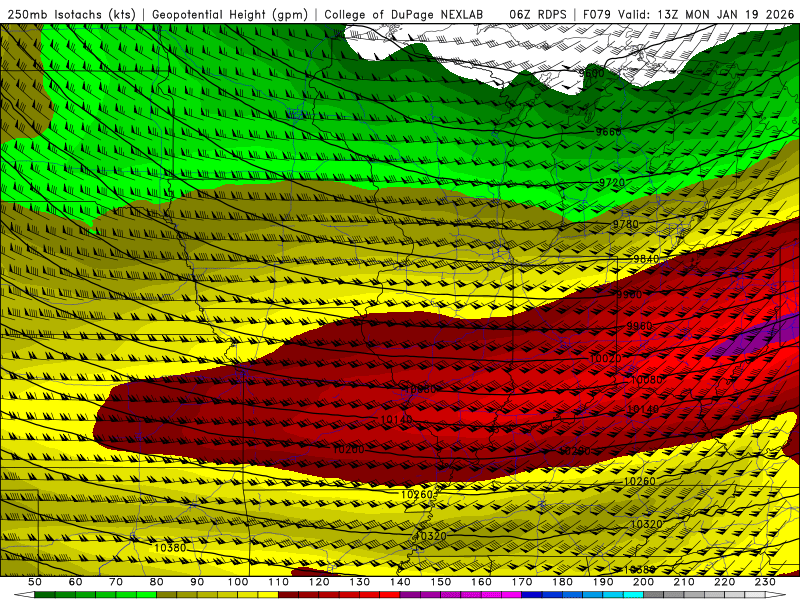Click the 9600 height contour label
Image resolution: width=800 pixels, height=600 pixels.
(592, 73)
